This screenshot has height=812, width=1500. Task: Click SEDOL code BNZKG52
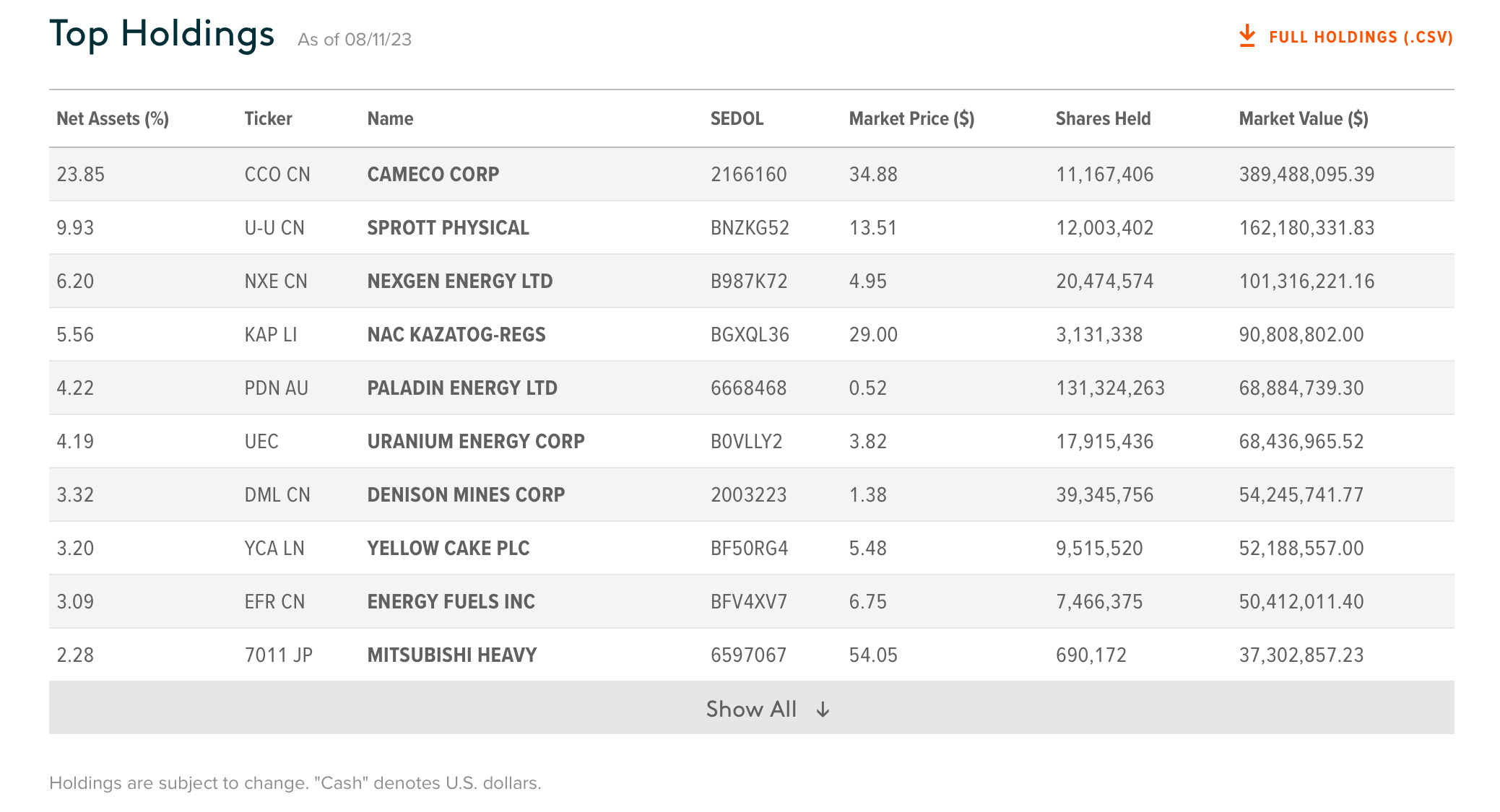point(750,228)
